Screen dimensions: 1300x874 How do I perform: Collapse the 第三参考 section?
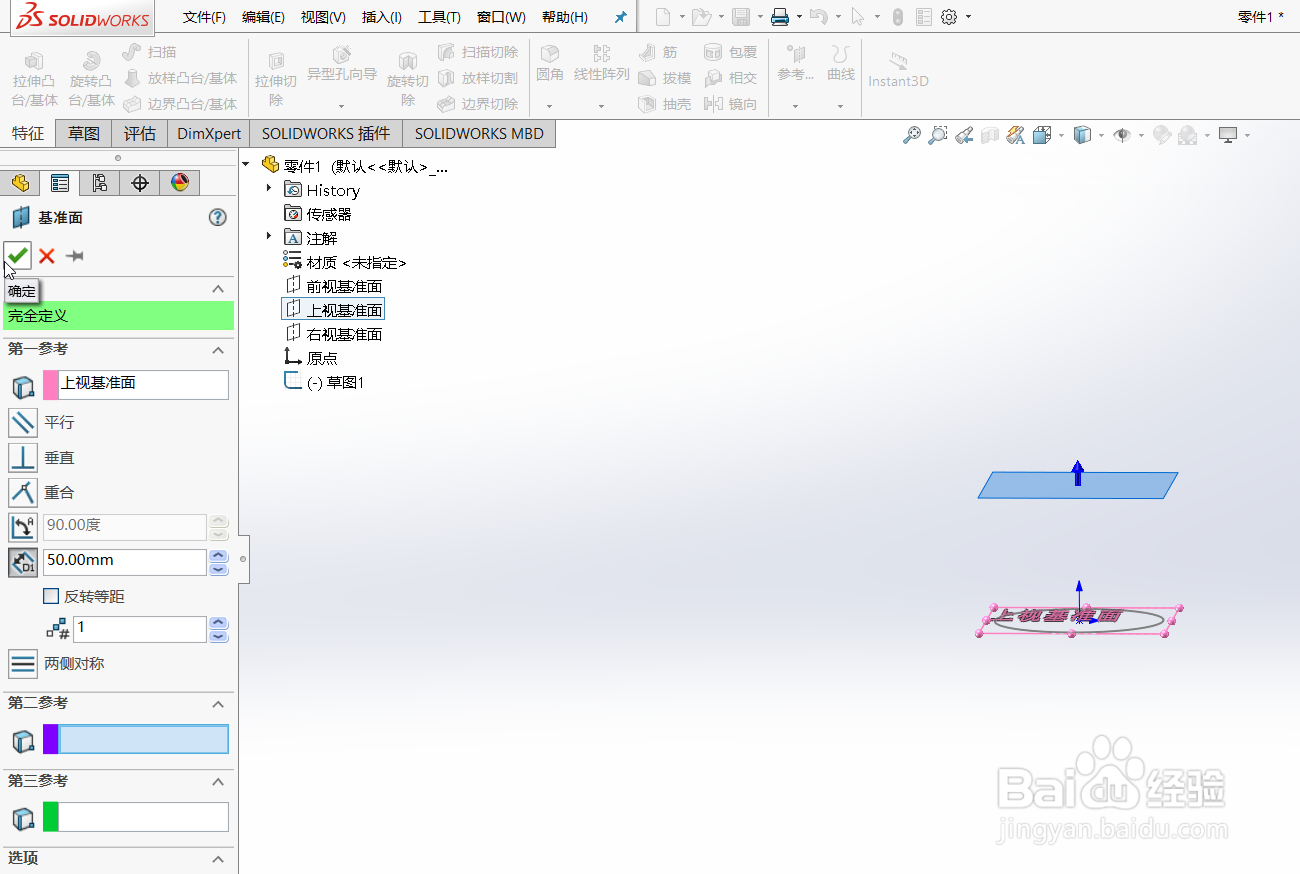click(218, 782)
